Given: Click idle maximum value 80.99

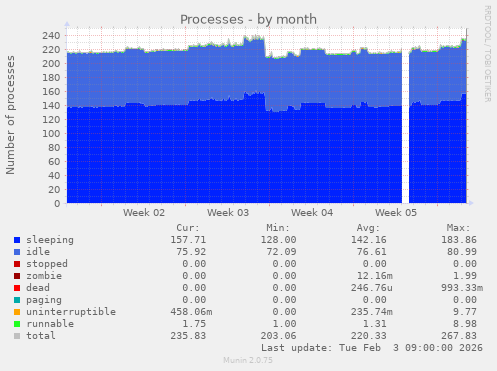Looking at the screenshot, I should [462, 252].
